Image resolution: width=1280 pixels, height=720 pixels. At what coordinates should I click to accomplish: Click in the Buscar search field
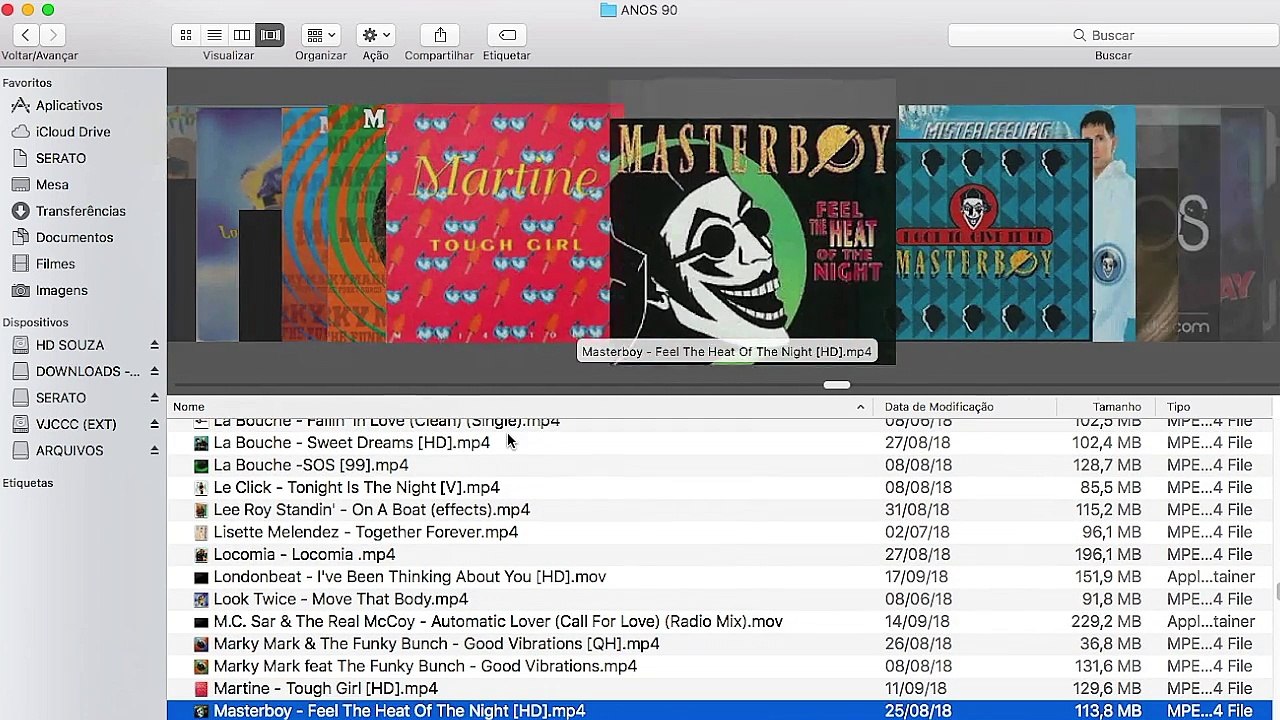[x=1112, y=35]
